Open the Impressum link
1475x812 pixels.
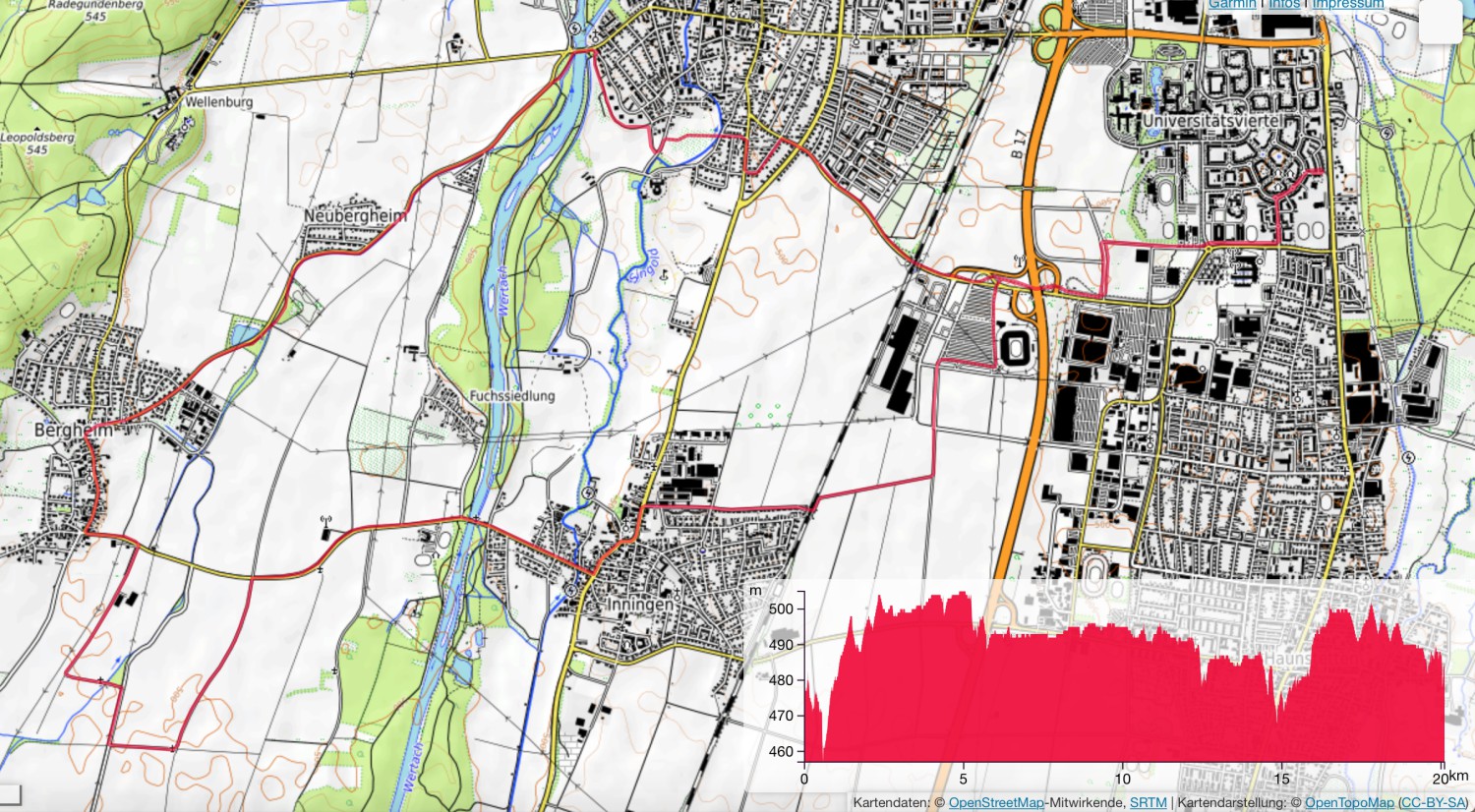tap(1346, 4)
